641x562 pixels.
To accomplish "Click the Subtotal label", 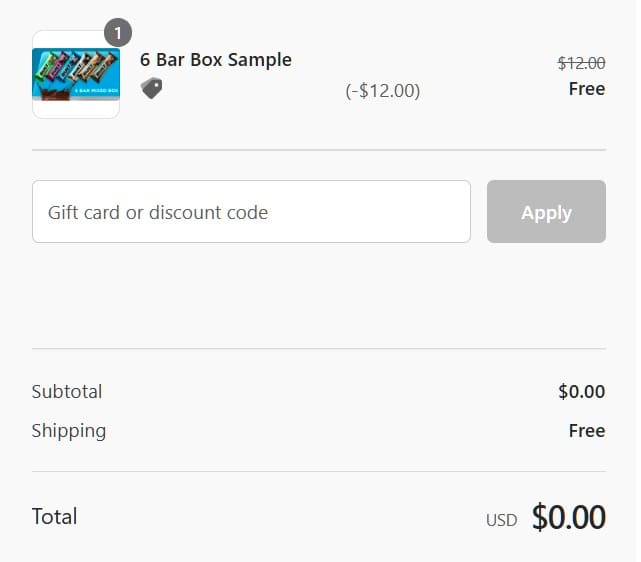I will click(67, 392).
